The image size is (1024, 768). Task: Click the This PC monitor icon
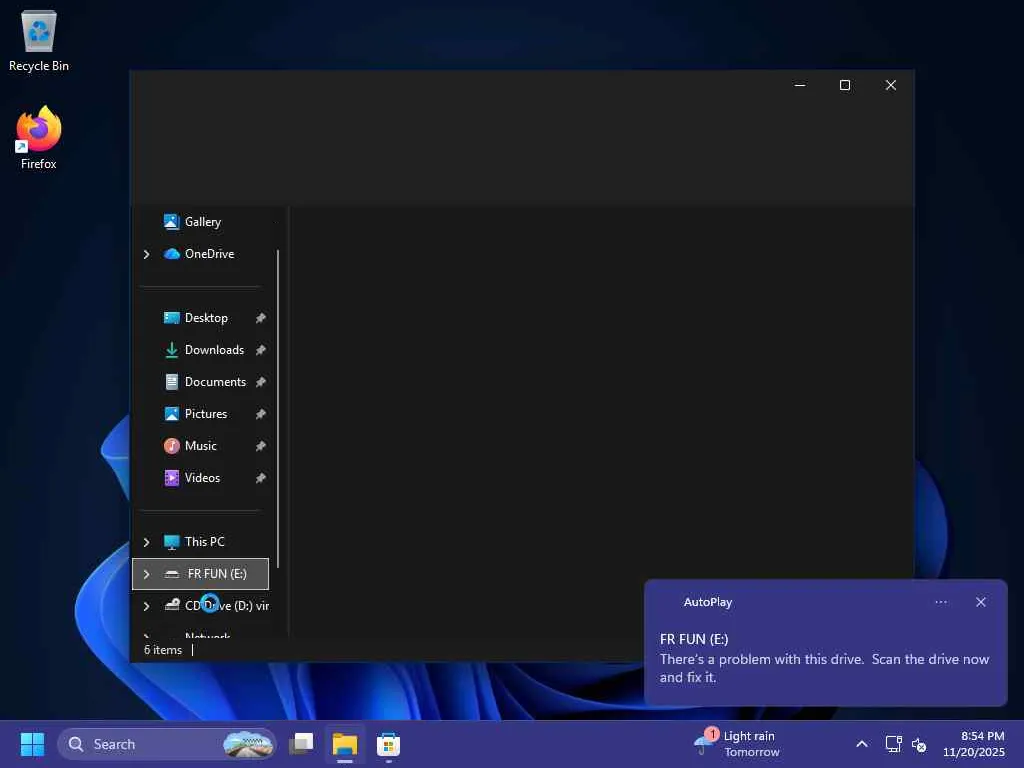pos(171,542)
